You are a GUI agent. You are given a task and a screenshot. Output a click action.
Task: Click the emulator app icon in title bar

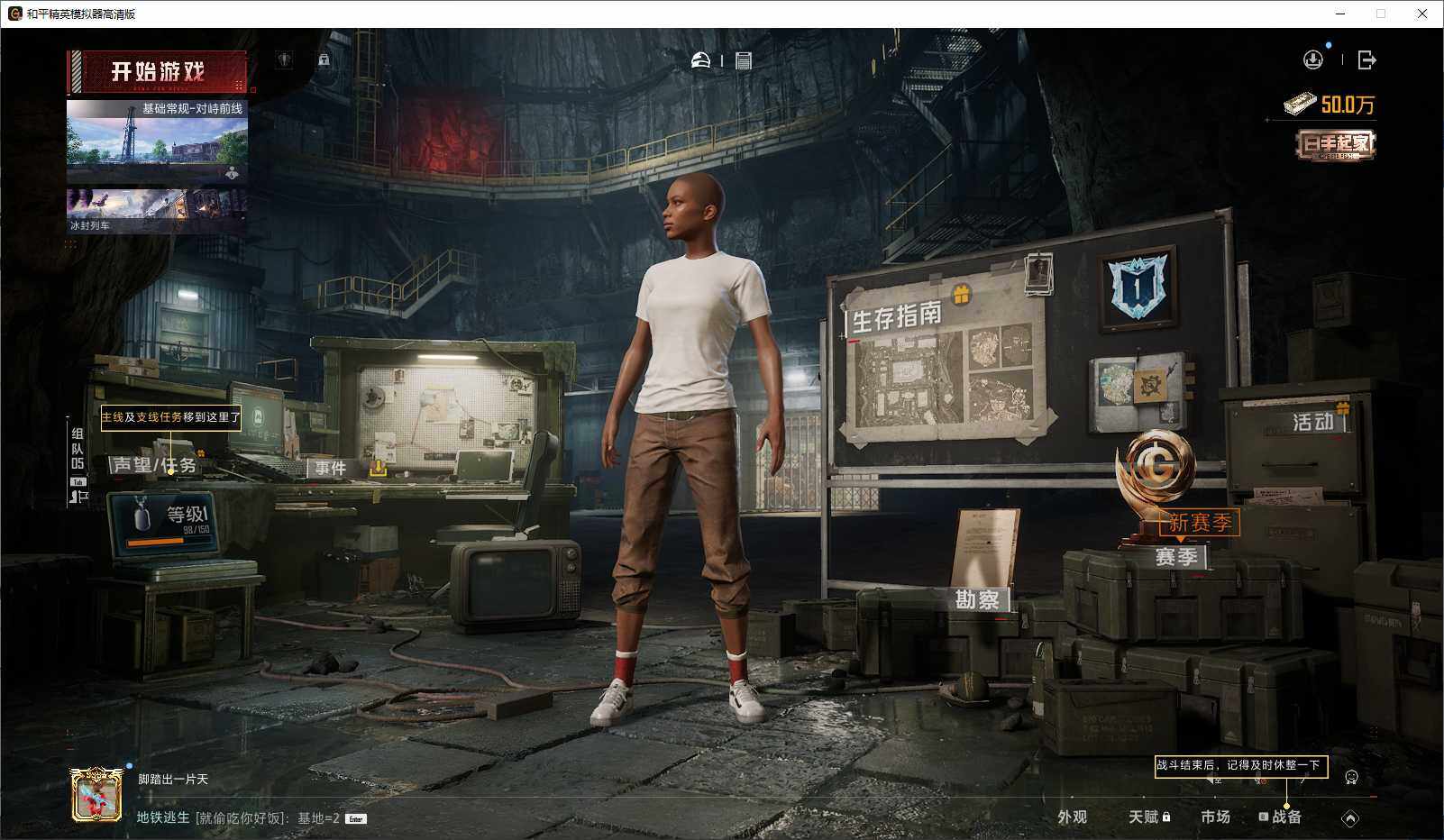[x=14, y=14]
